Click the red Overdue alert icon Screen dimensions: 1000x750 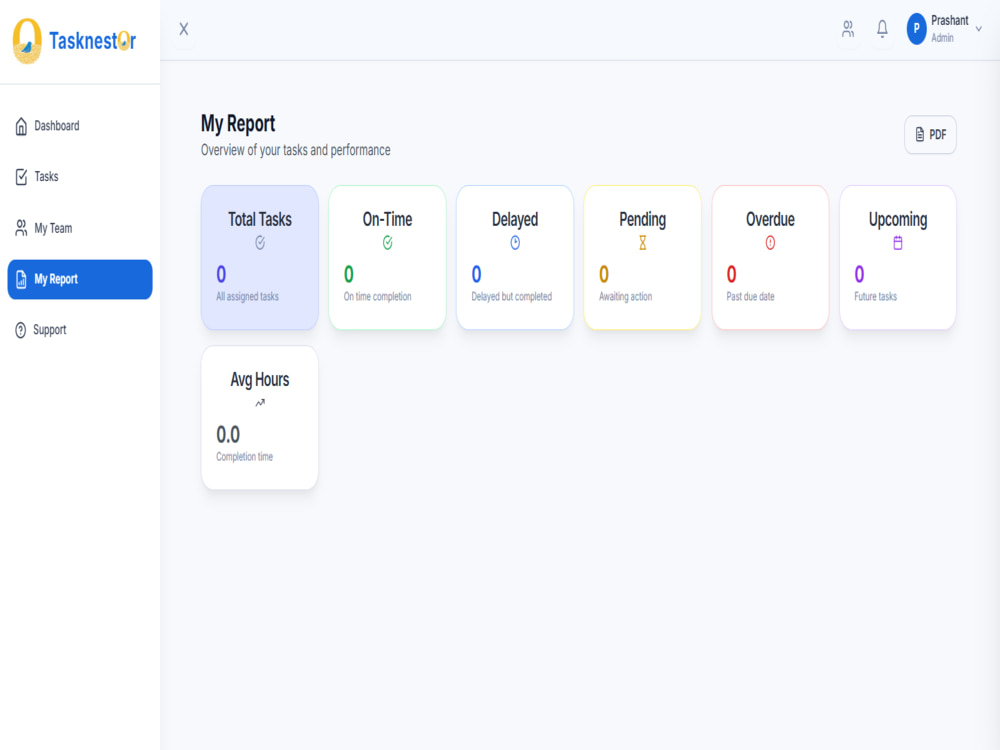770,242
